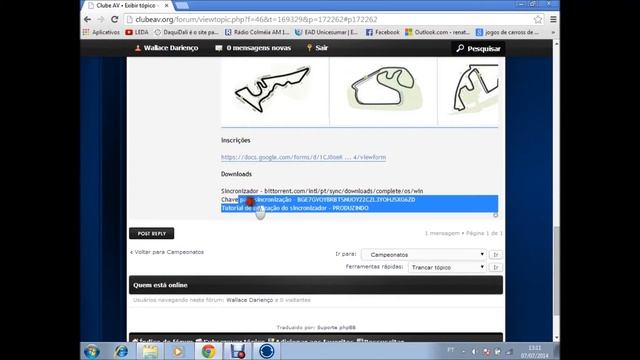Viewport: 640px width, 360px height.
Task: Click scrollbar down arrow
Action: click(x=556, y=338)
